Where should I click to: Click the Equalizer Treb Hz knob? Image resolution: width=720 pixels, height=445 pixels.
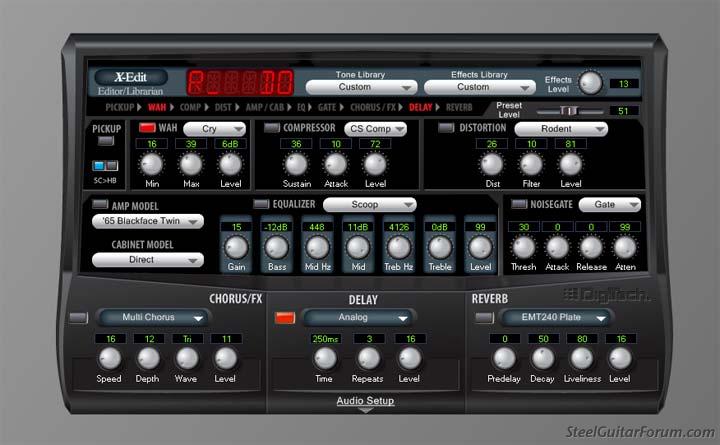click(399, 248)
